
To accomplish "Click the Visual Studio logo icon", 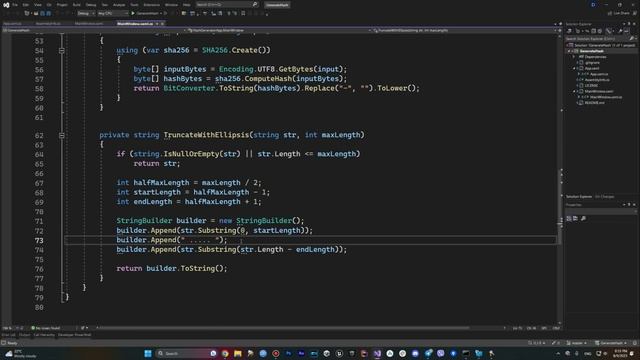I will (x=6, y=5).
